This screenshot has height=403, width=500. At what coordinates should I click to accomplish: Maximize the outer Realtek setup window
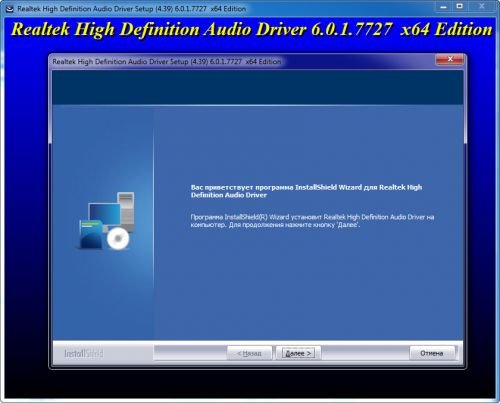tap(460, 6)
